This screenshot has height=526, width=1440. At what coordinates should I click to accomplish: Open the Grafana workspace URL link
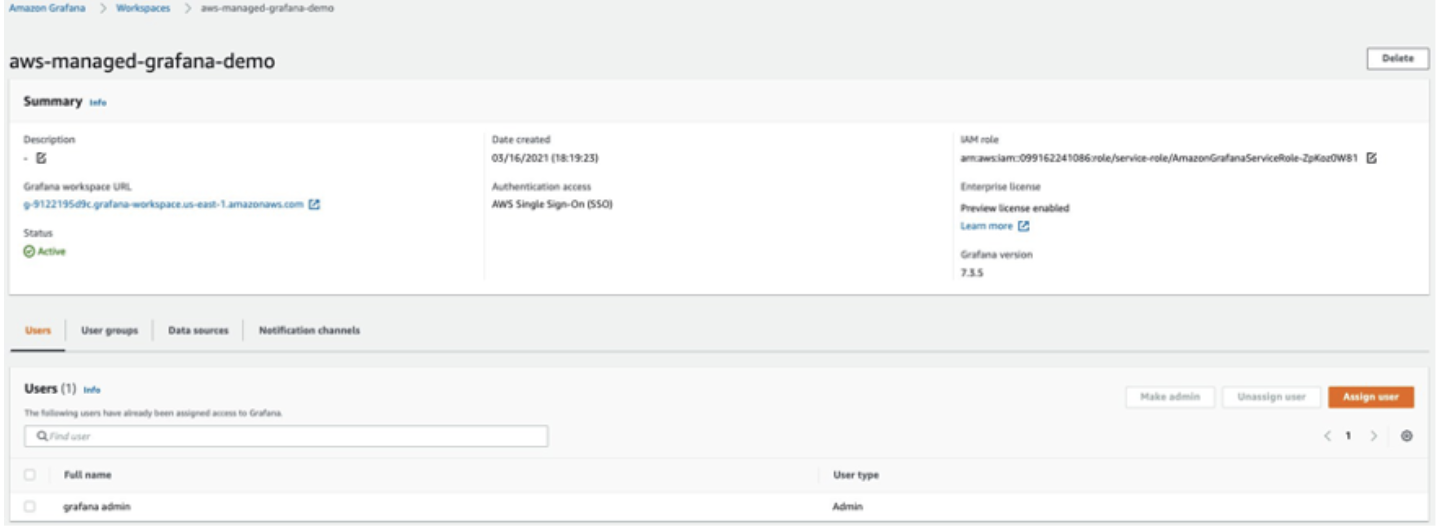pyautogui.click(x=163, y=204)
